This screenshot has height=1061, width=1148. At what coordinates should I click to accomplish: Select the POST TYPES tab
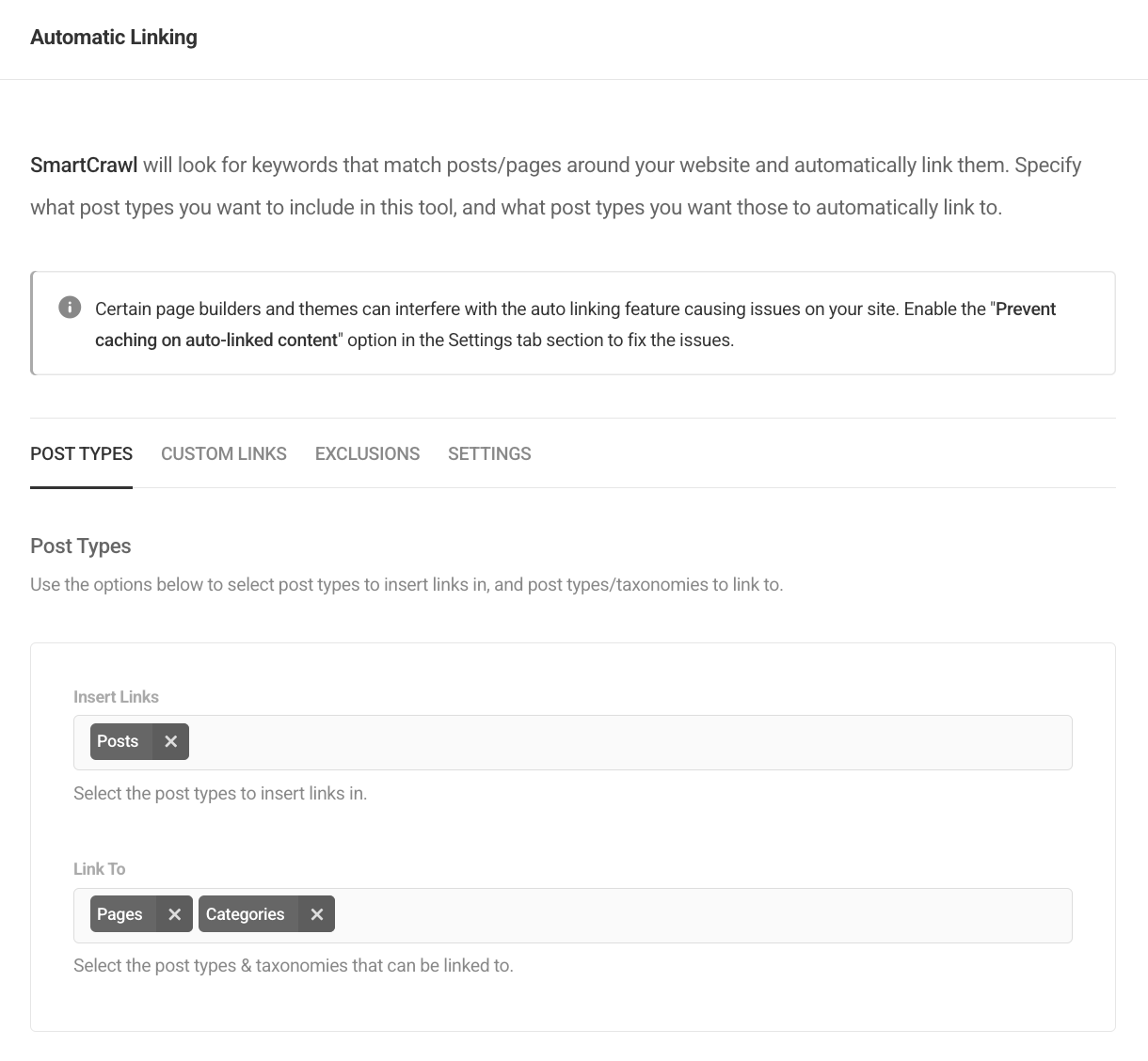tap(81, 453)
